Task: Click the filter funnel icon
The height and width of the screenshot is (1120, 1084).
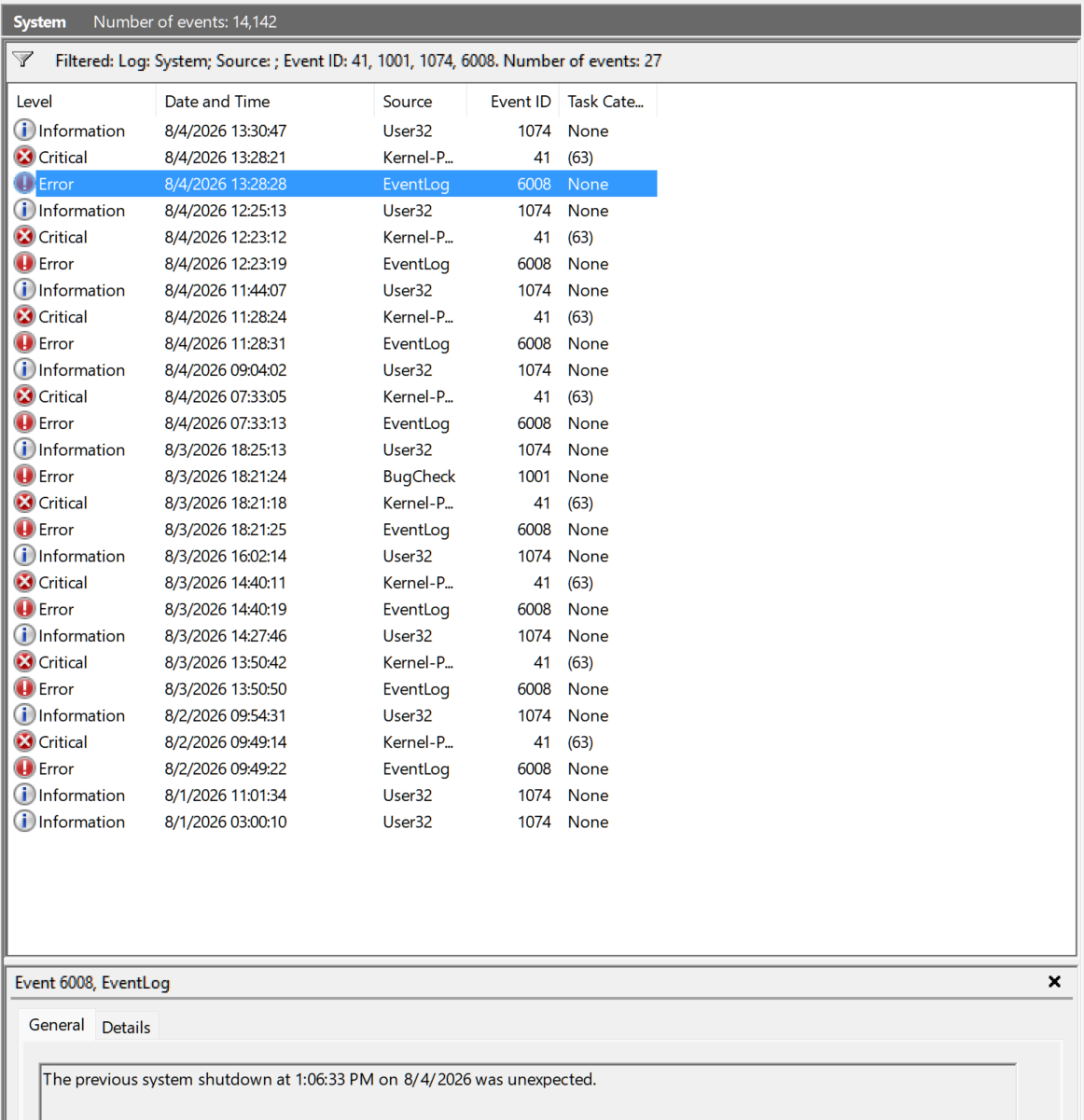Action: [x=23, y=60]
